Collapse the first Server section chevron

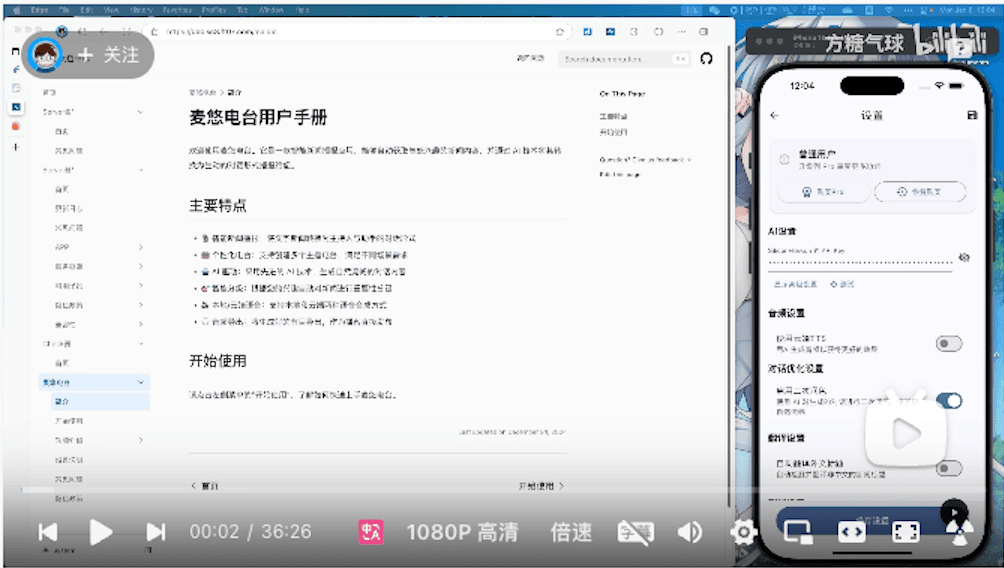tap(140, 111)
